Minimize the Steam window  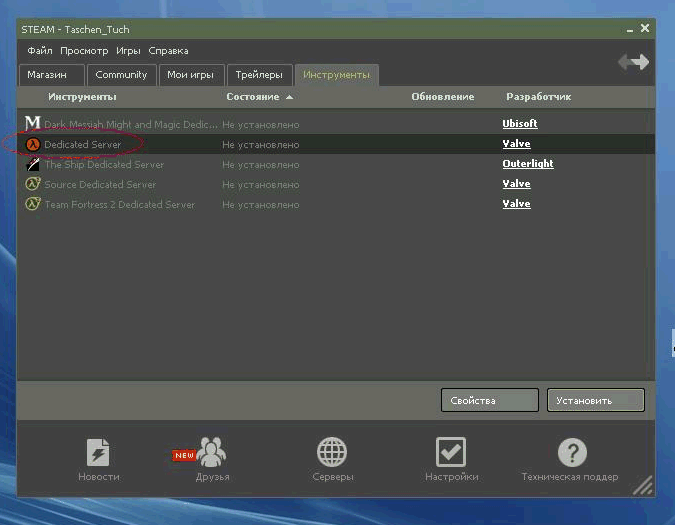[630, 30]
